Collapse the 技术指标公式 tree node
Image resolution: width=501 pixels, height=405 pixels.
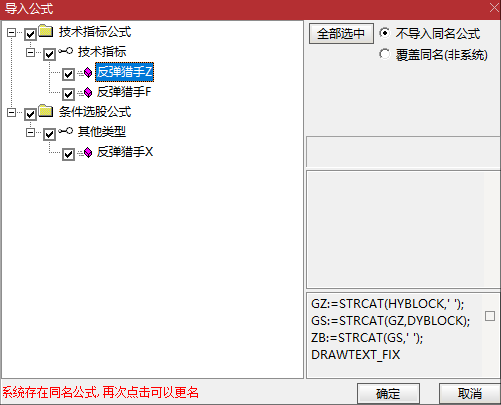(11, 32)
